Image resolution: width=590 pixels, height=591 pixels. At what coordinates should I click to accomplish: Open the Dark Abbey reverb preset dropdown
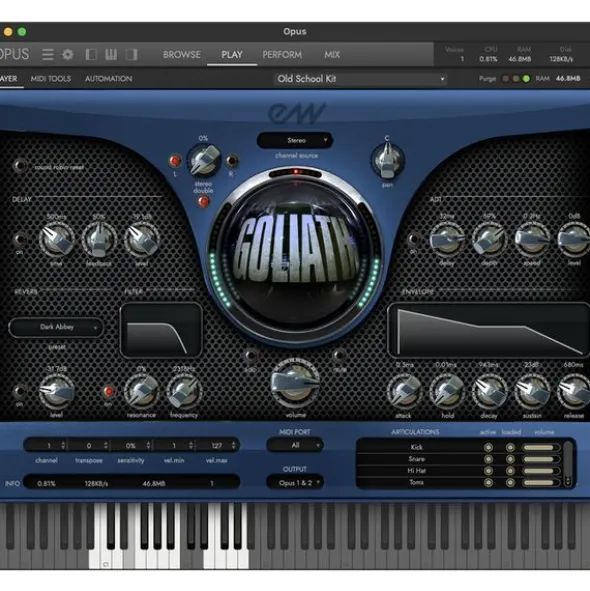(x=56, y=327)
